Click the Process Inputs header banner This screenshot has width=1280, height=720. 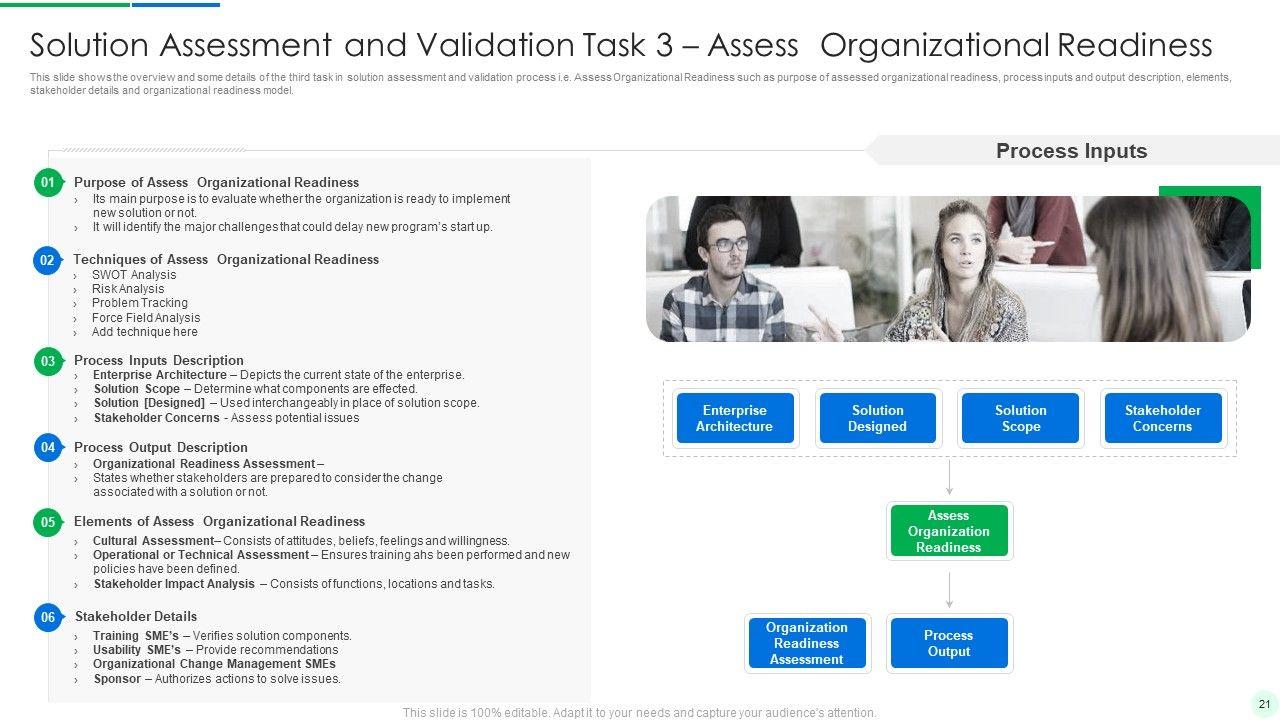tap(1071, 151)
